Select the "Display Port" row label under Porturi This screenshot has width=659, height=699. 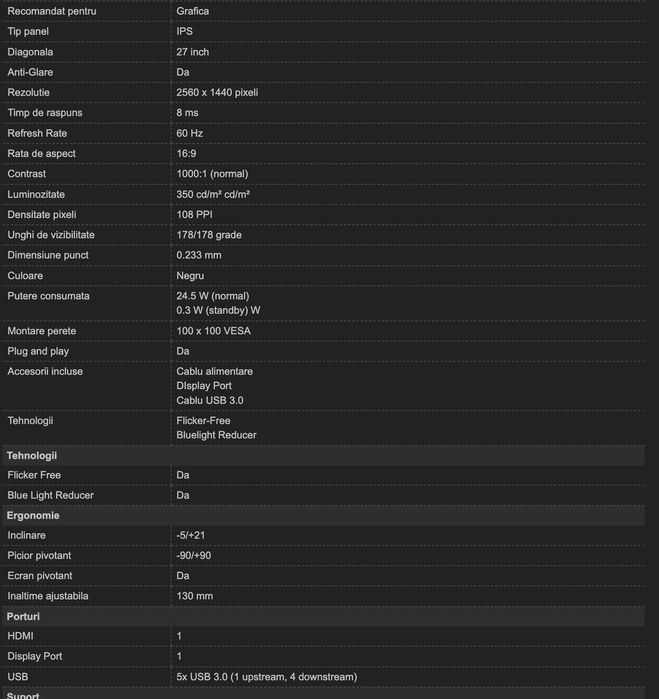[x=35, y=657]
